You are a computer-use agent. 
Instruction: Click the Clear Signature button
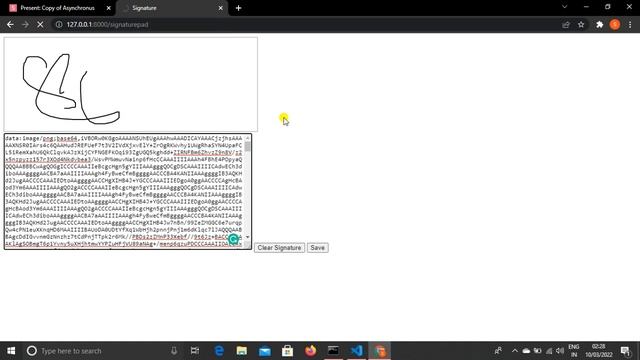pos(279,248)
